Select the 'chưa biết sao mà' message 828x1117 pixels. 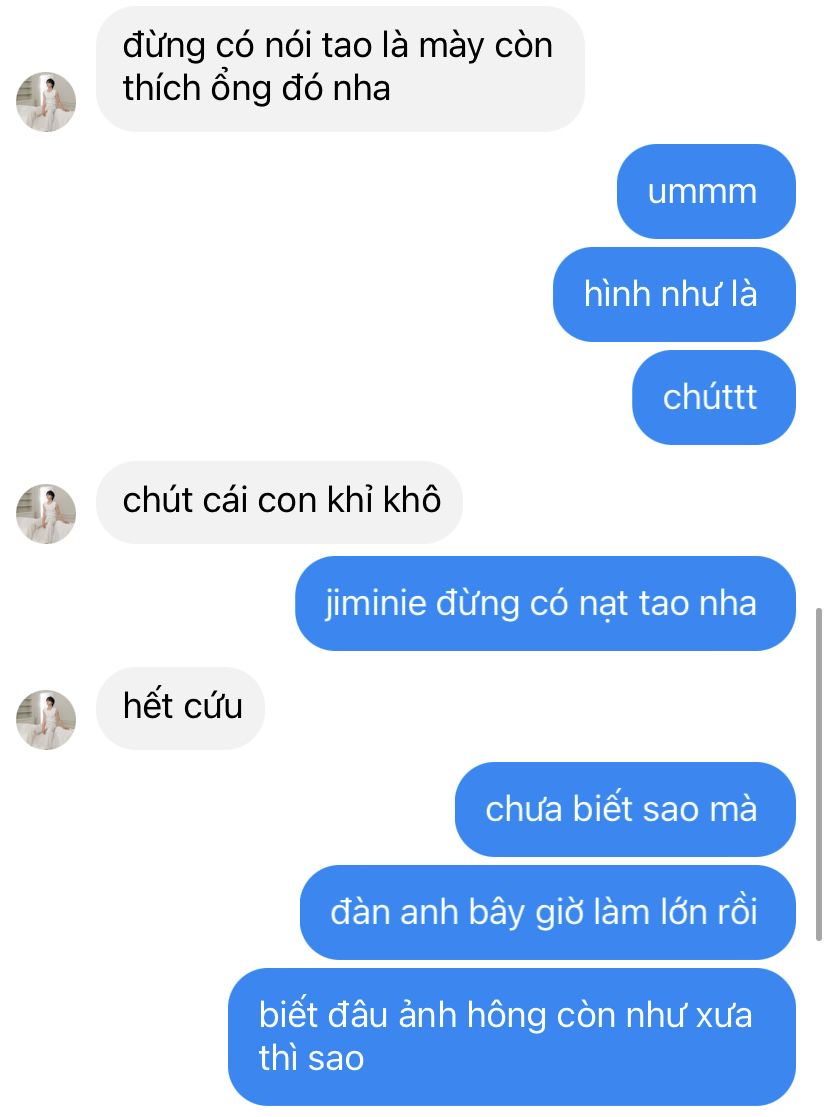(x=625, y=809)
